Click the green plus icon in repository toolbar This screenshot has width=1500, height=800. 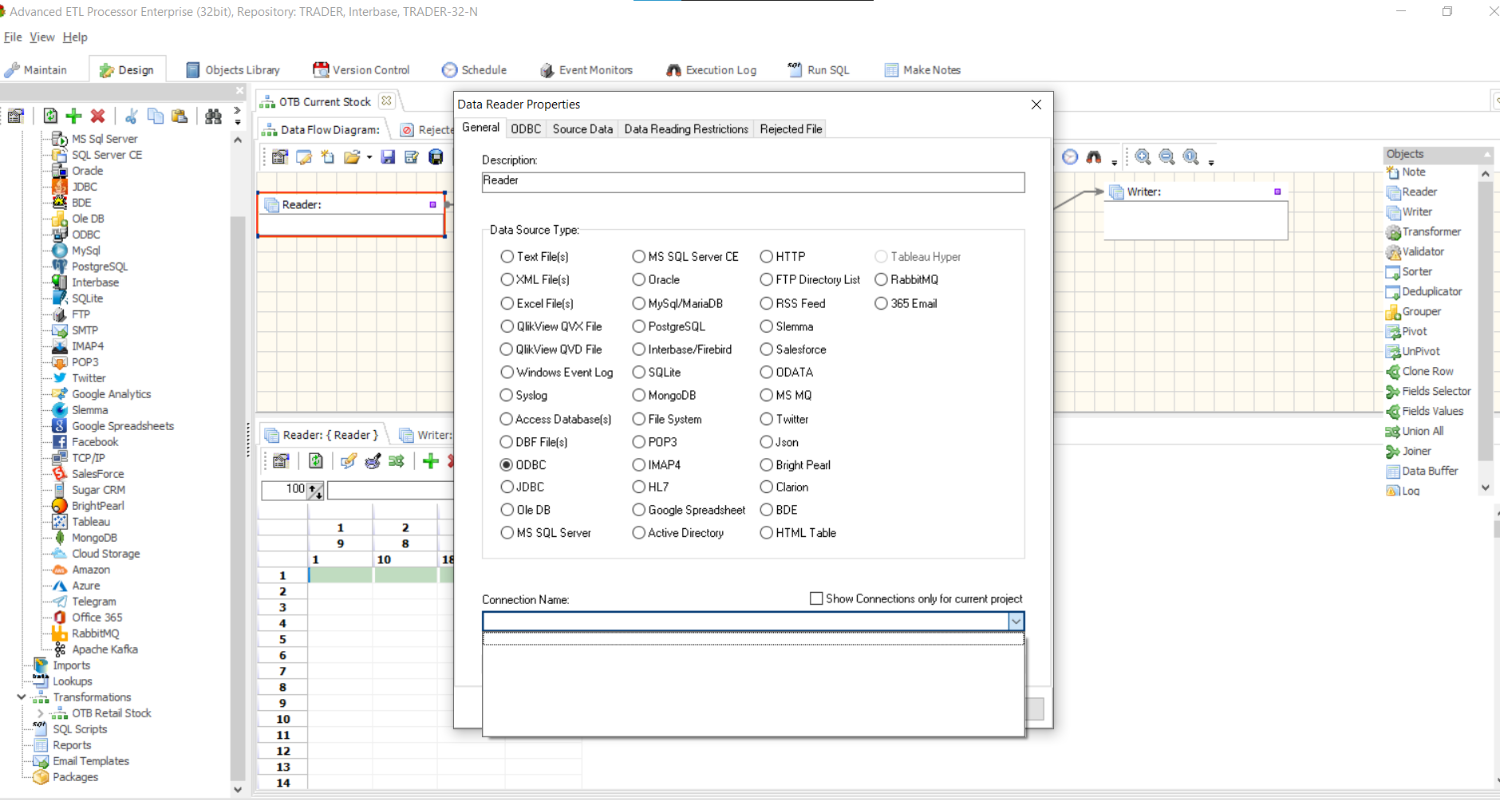73,116
